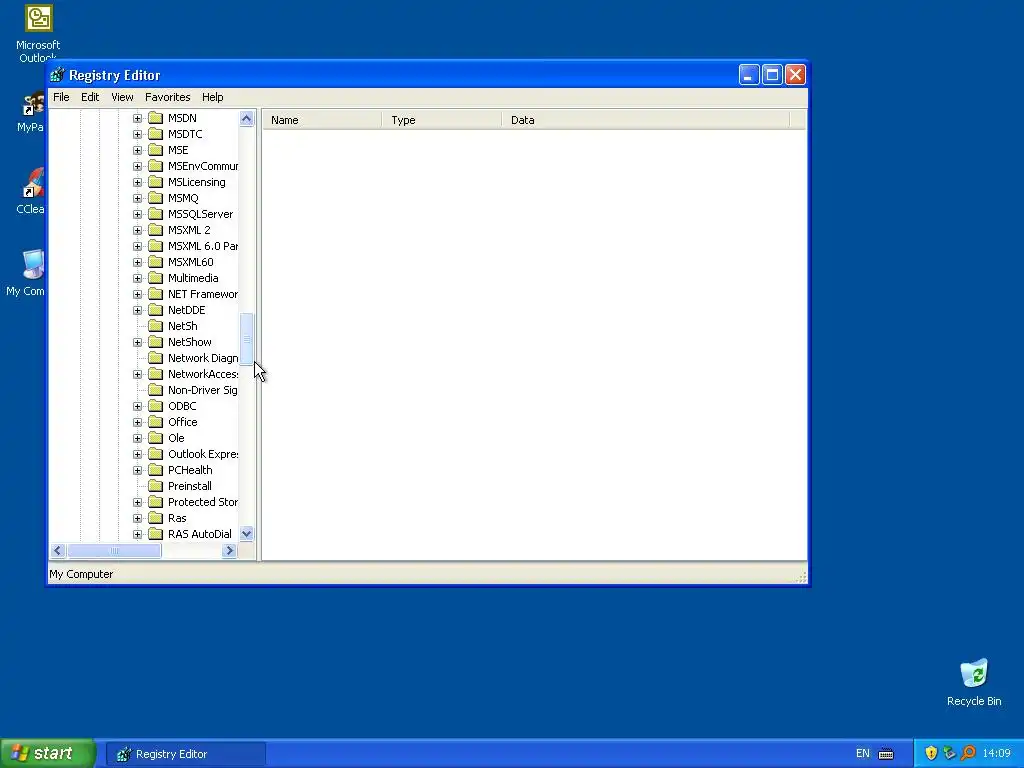1024x768 pixels.
Task: Click the taskbar clock showing 14:09
Action: [996, 754]
